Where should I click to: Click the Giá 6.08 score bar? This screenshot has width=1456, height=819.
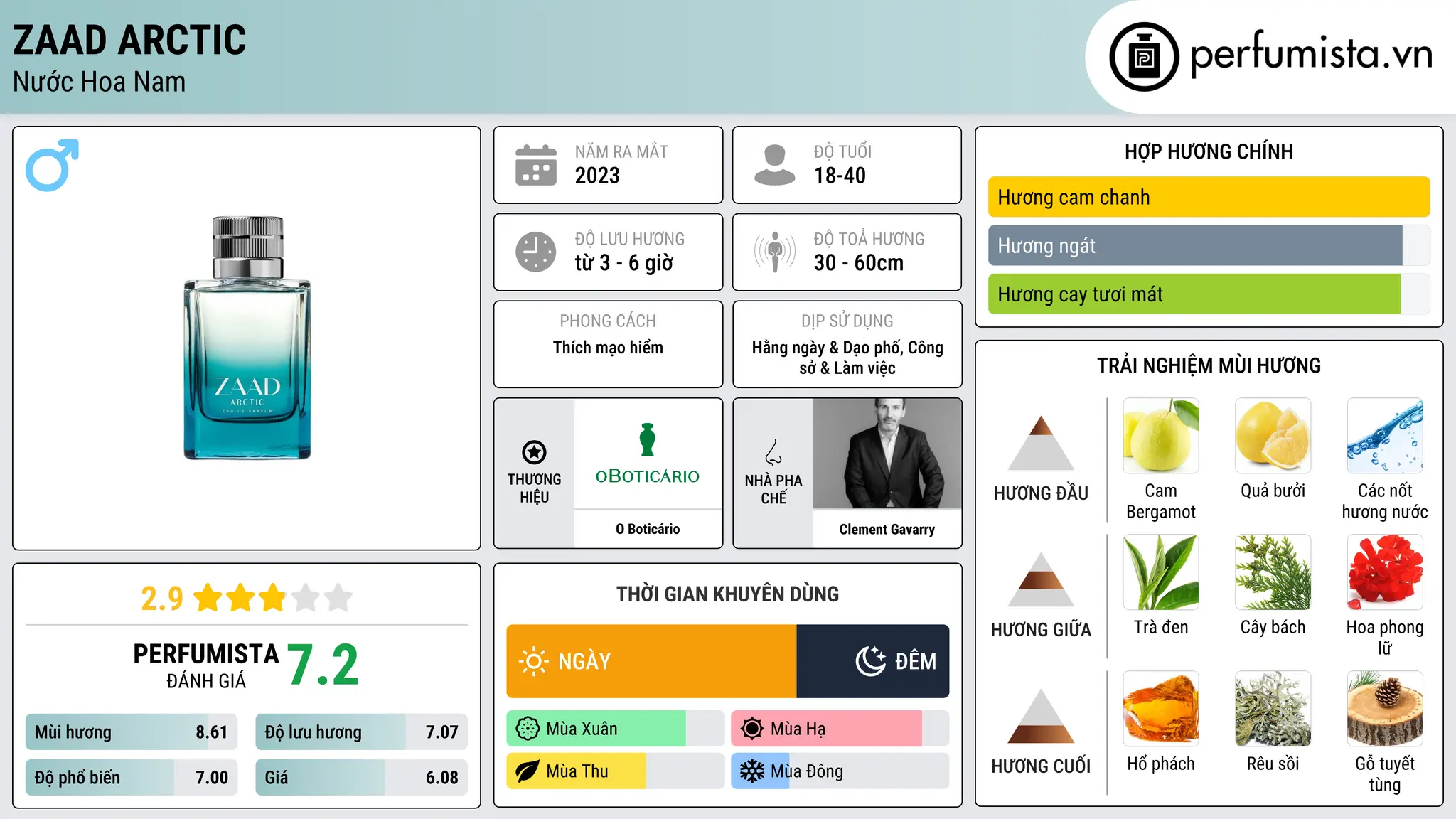[x=361, y=778]
